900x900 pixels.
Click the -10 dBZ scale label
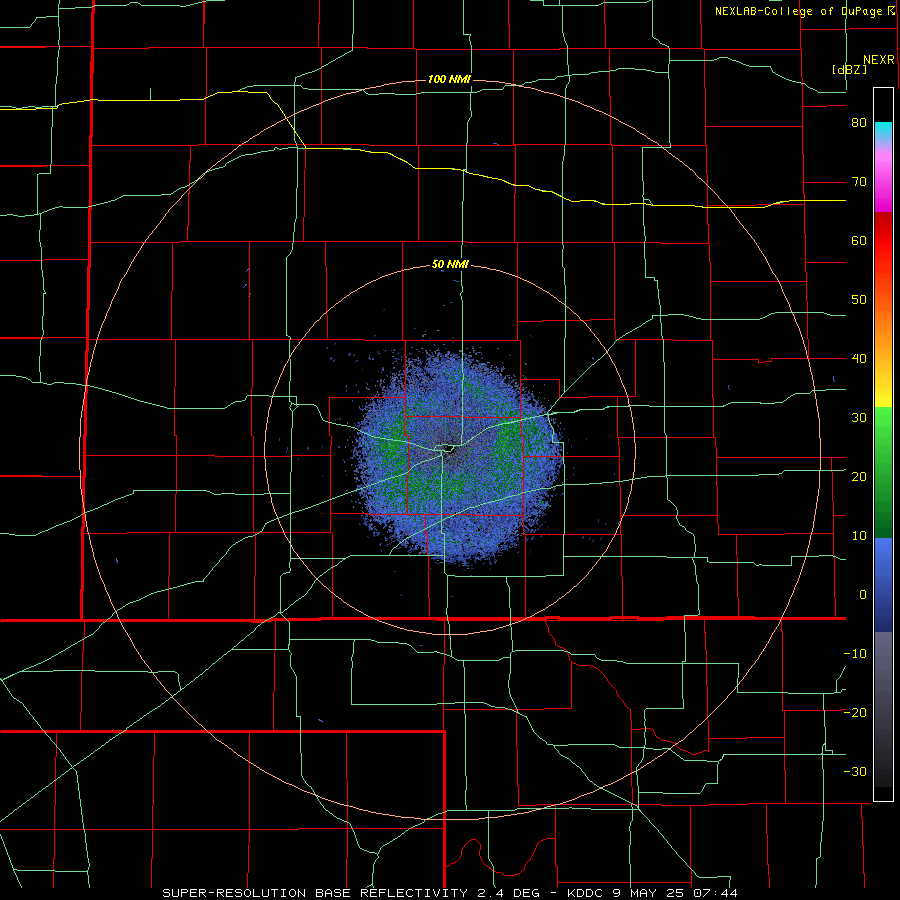(x=855, y=654)
